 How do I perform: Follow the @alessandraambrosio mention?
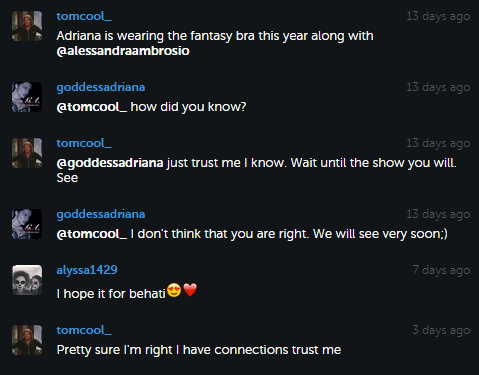point(123,51)
